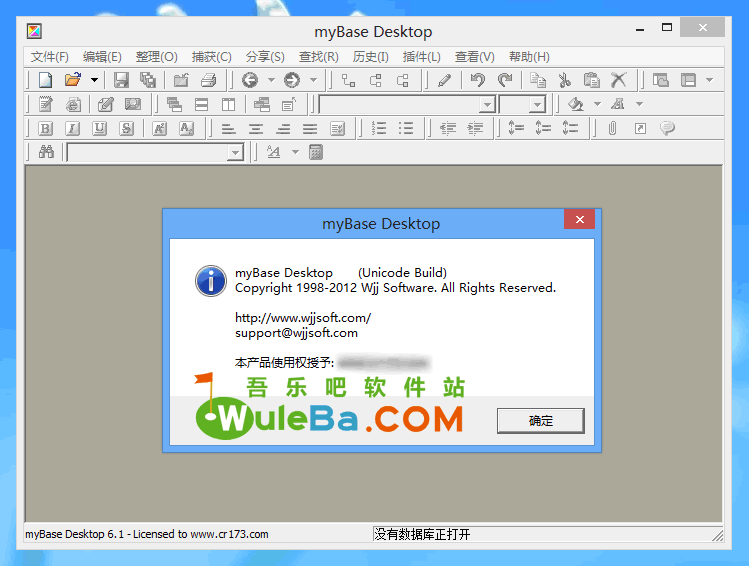The height and width of the screenshot is (566, 749).
Task: Click the Print icon in toolbar
Action: point(208,80)
